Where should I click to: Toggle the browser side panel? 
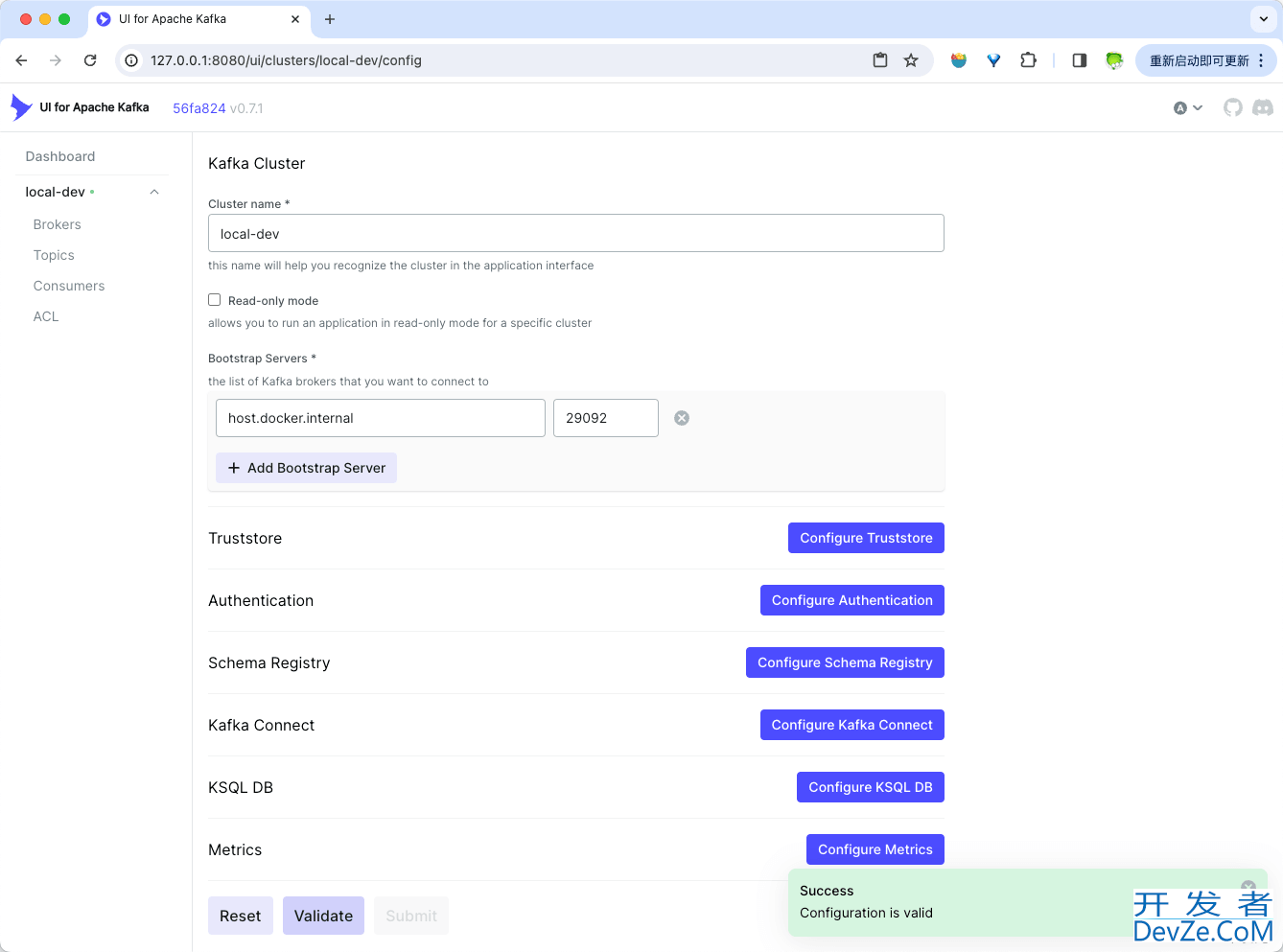point(1080,60)
